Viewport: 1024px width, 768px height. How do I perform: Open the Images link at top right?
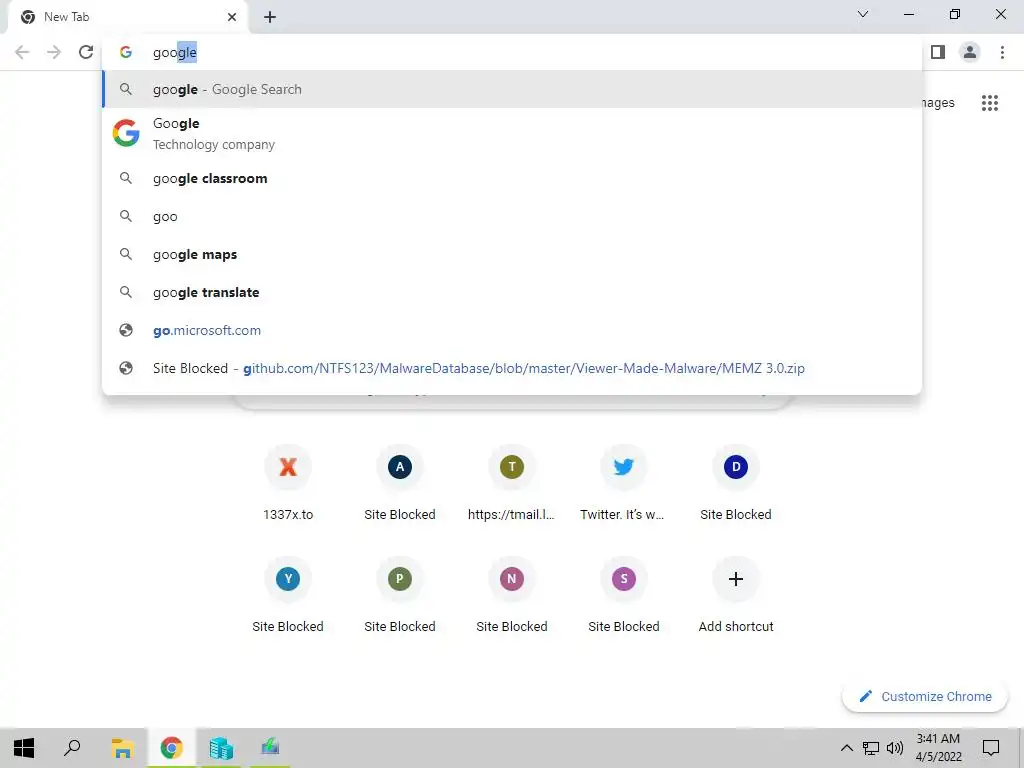[938, 103]
